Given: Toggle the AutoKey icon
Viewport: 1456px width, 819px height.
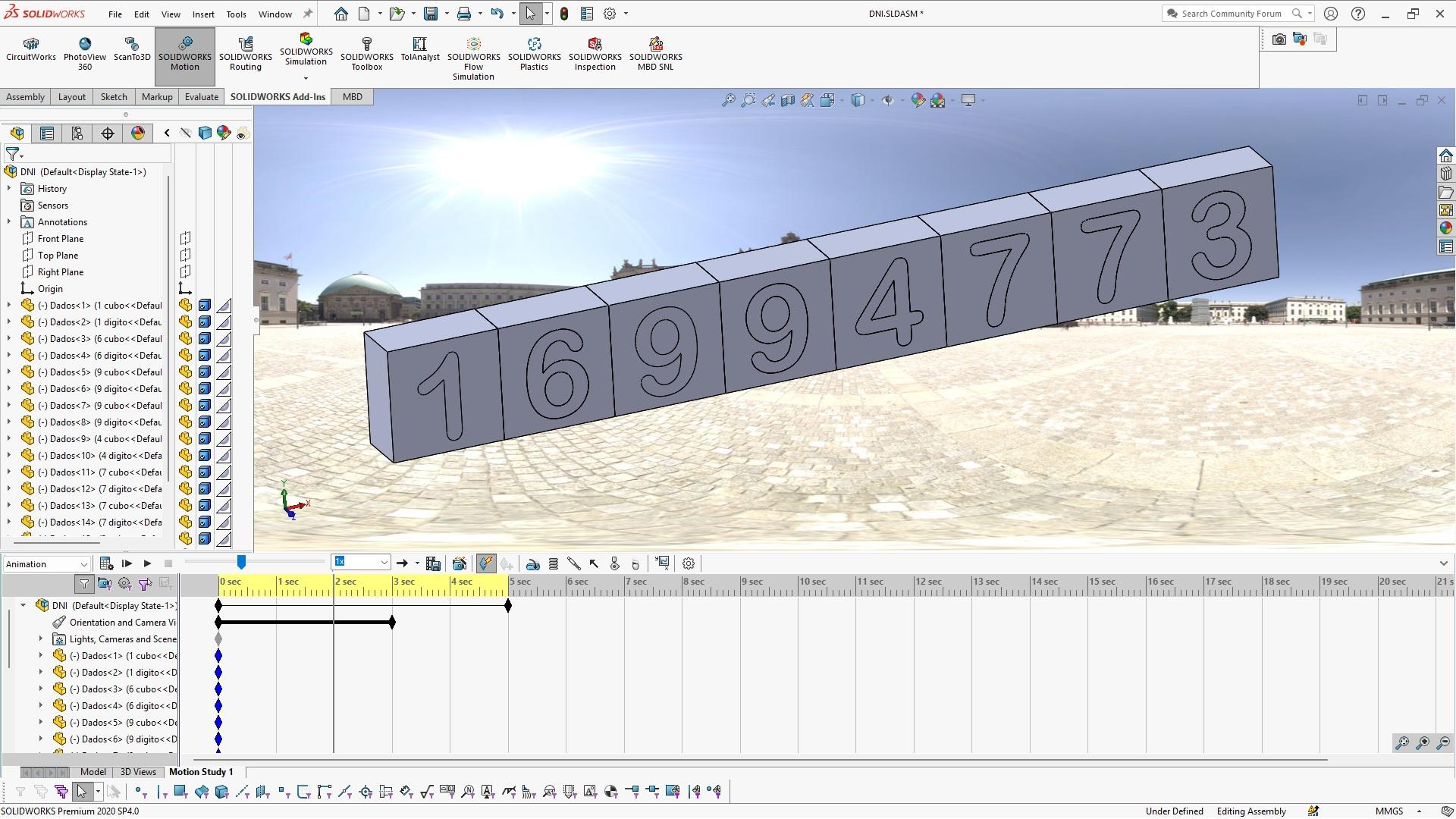Looking at the screenshot, I should click(x=486, y=563).
